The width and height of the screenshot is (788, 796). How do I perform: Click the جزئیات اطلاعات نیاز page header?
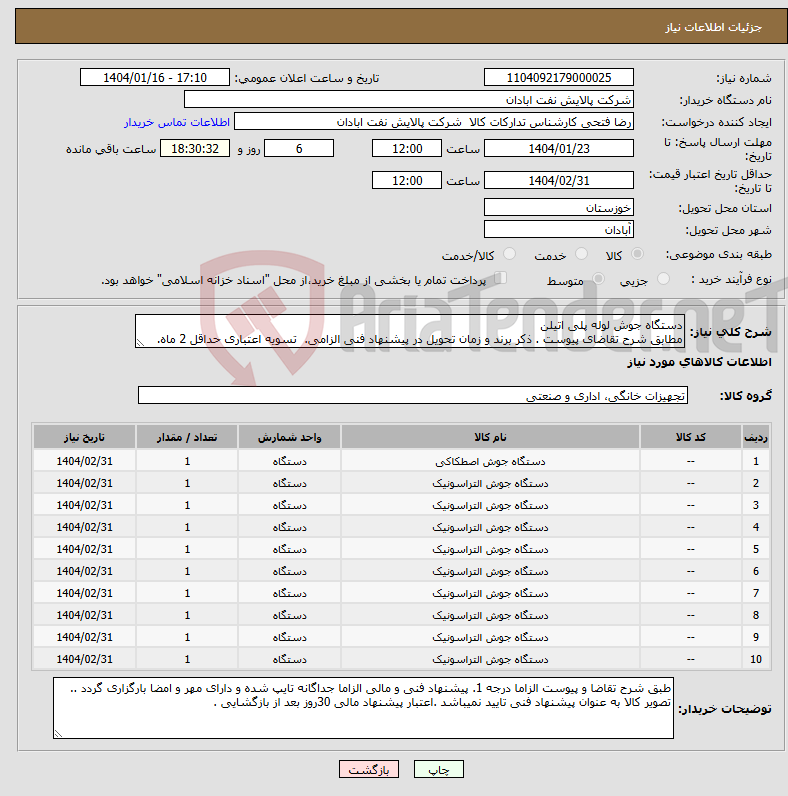713,27
